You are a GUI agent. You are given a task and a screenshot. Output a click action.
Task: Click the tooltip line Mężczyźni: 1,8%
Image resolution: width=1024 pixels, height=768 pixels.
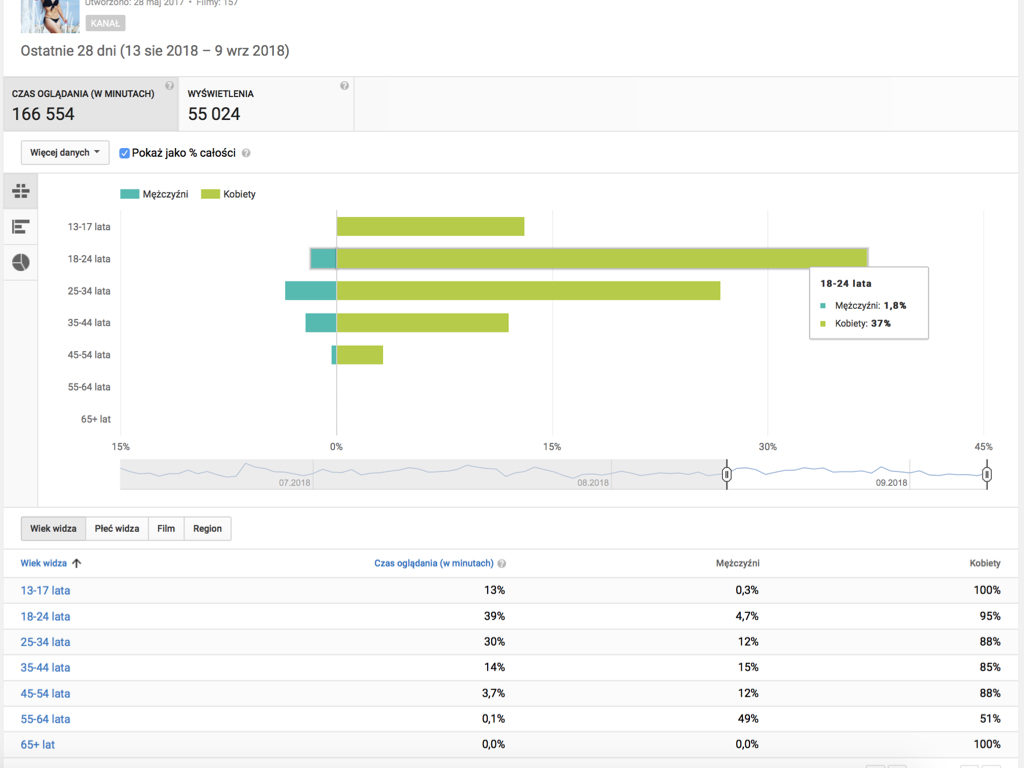click(871, 306)
